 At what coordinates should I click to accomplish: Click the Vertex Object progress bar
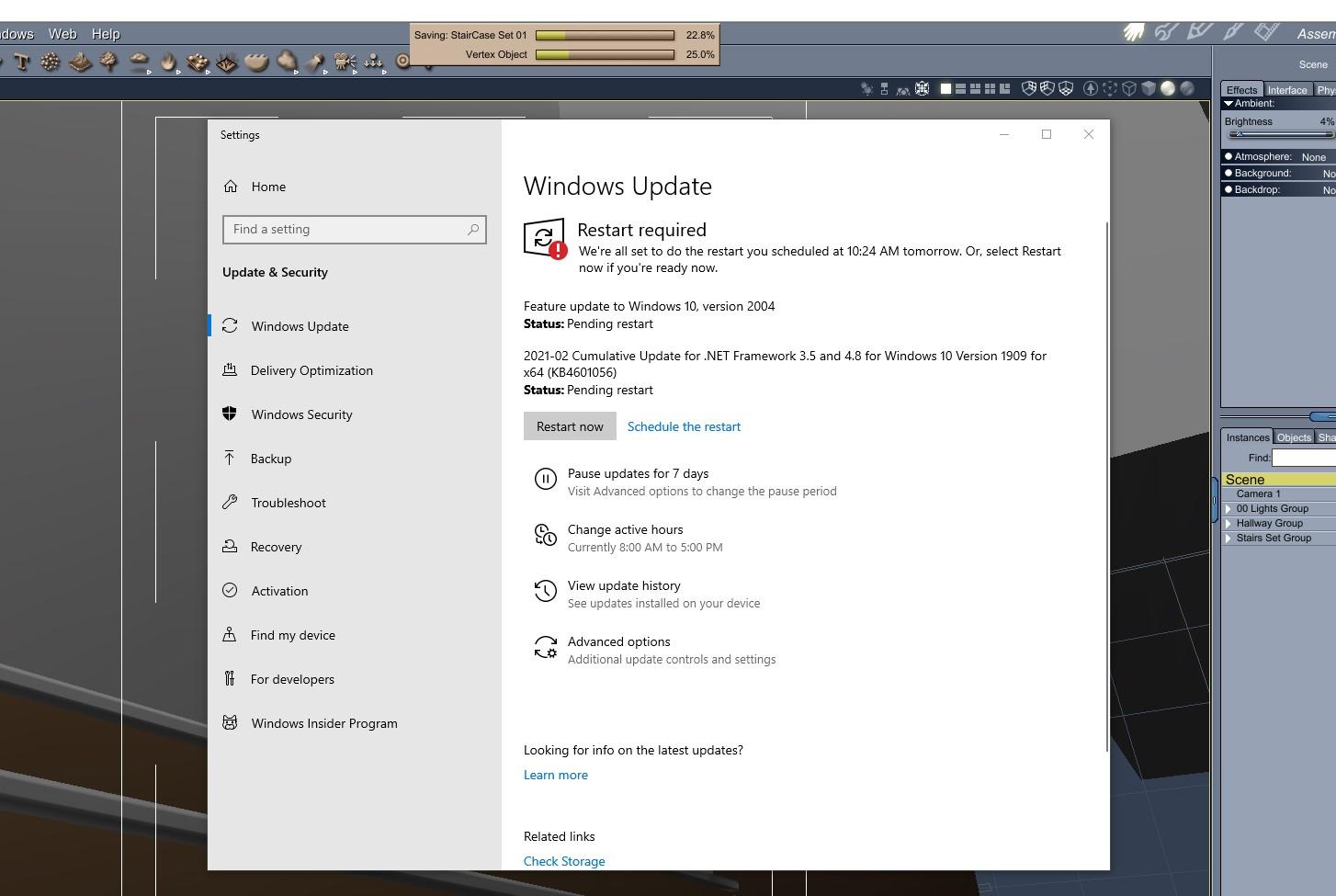click(x=605, y=54)
